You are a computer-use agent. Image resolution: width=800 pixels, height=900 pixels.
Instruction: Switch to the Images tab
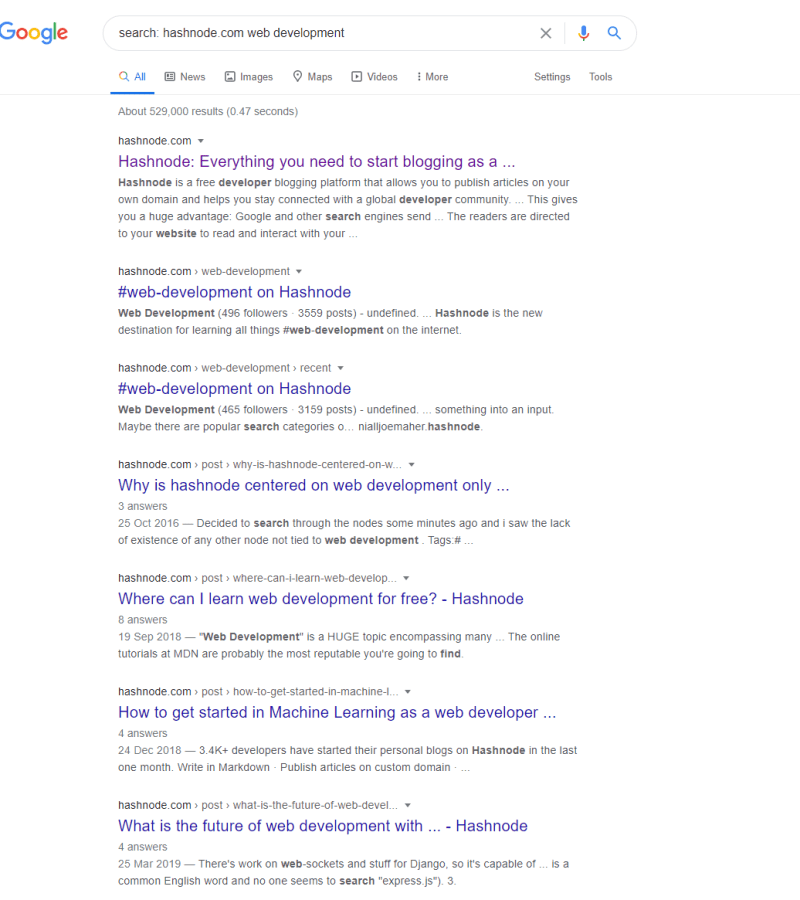[x=248, y=77]
